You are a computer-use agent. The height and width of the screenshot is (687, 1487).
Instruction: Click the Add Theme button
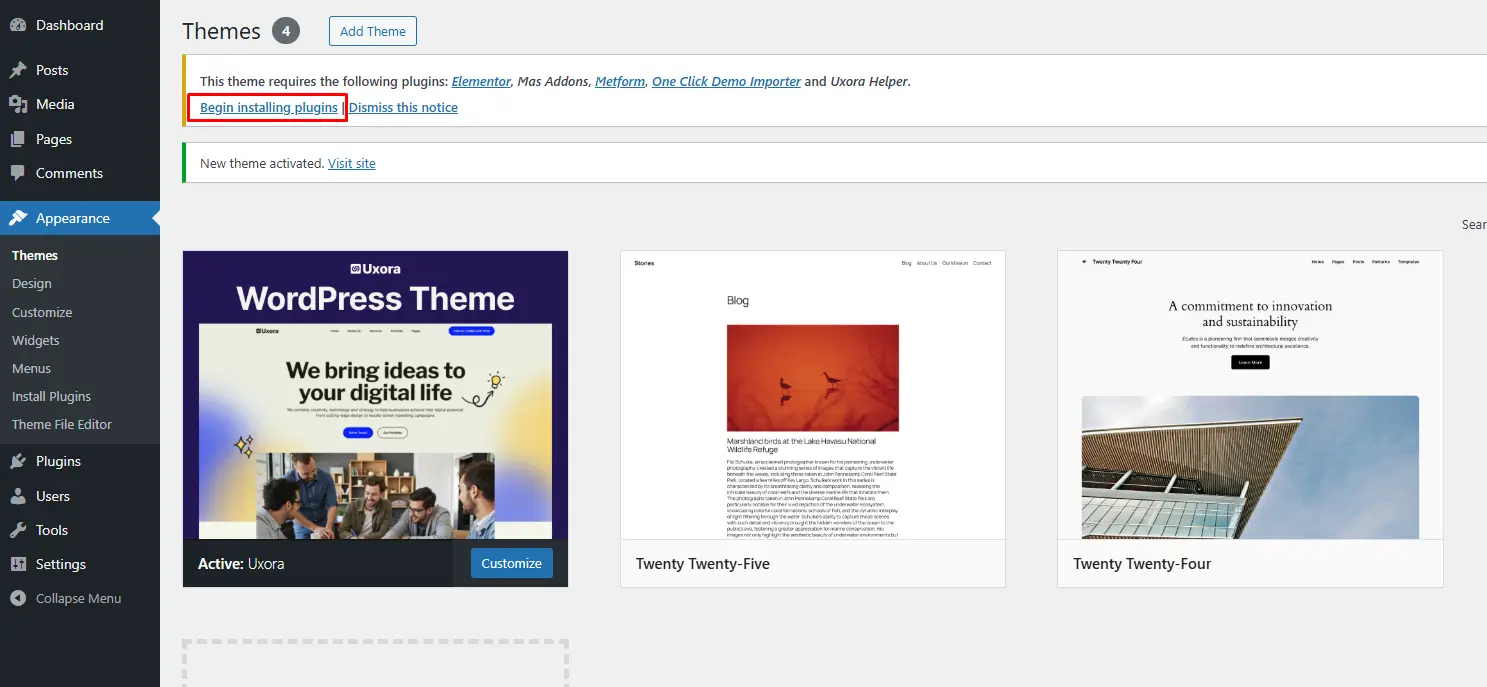[372, 31]
